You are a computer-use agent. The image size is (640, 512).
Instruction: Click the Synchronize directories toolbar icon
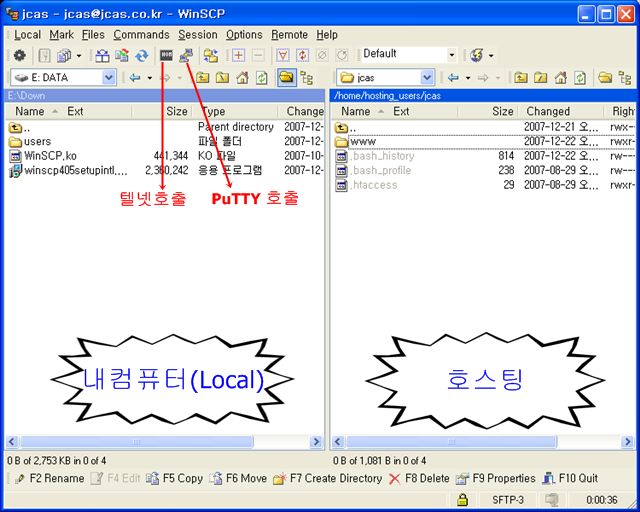coord(122,55)
